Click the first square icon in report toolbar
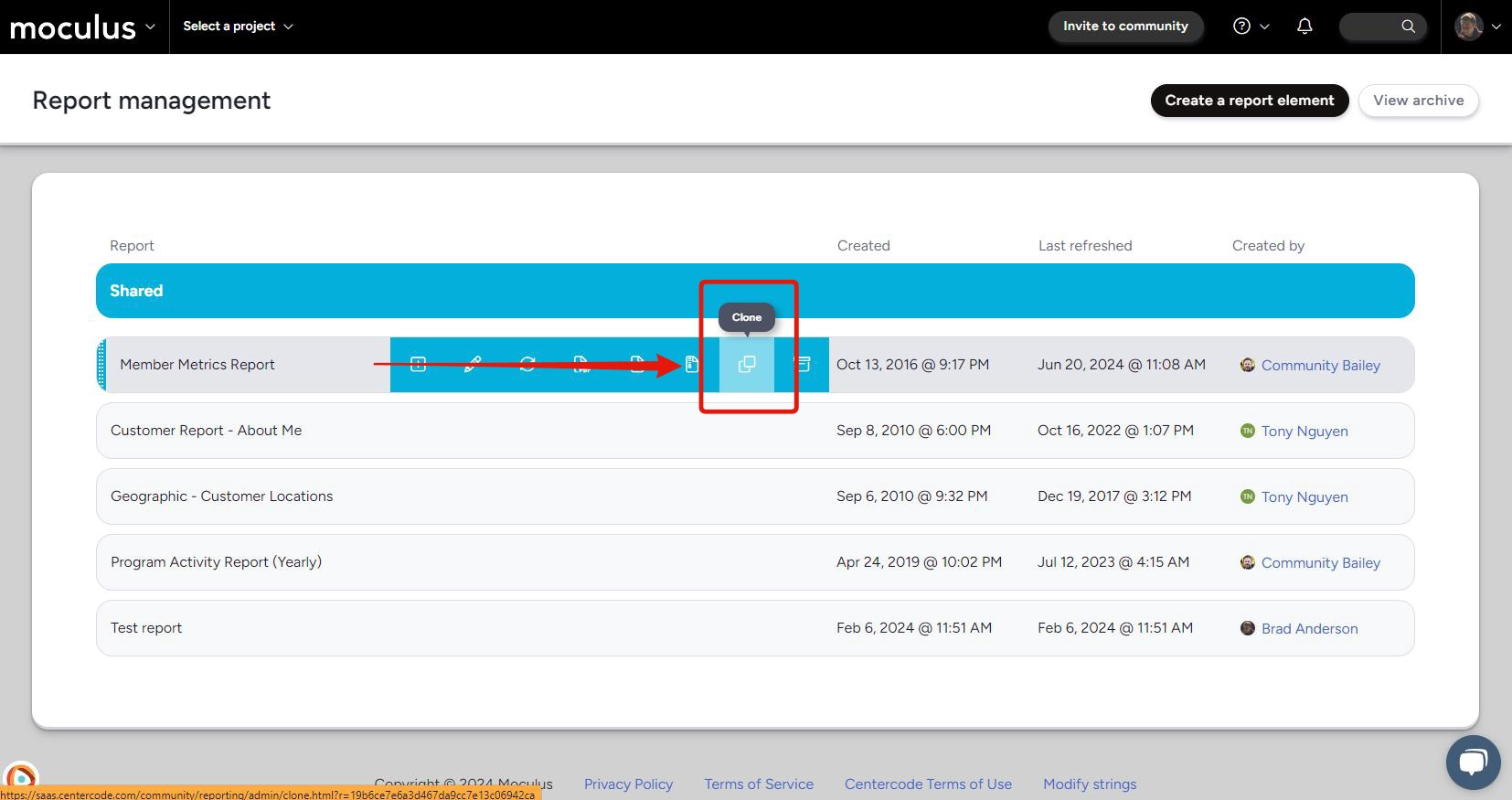Screen dimensions: 1512x800 pyautogui.click(x=418, y=364)
